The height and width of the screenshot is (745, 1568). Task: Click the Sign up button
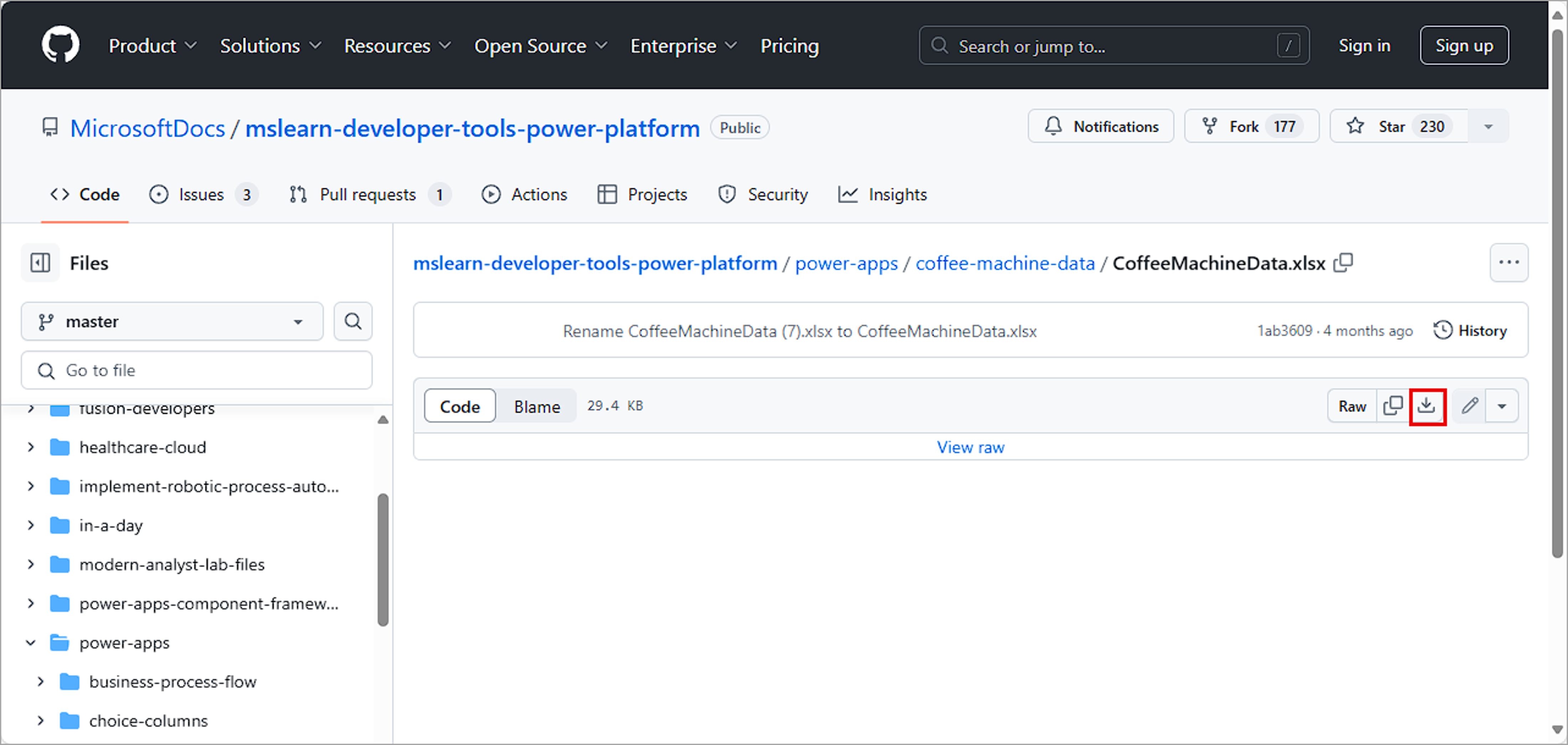click(1464, 46)
